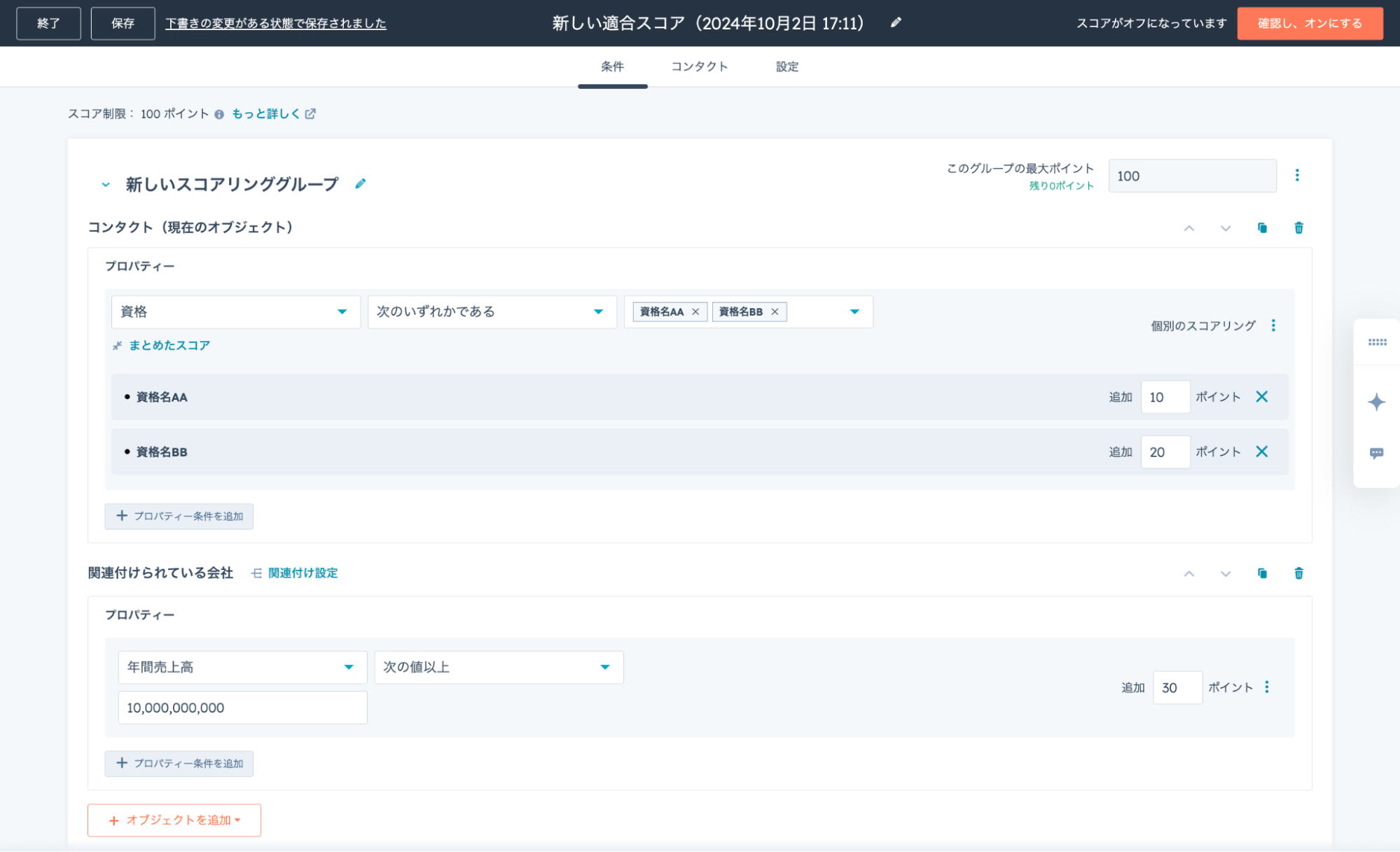This screenshot has height=852, width=1400.
Task: Click the 個別のスコアリング label
Action: point(1203,326)
